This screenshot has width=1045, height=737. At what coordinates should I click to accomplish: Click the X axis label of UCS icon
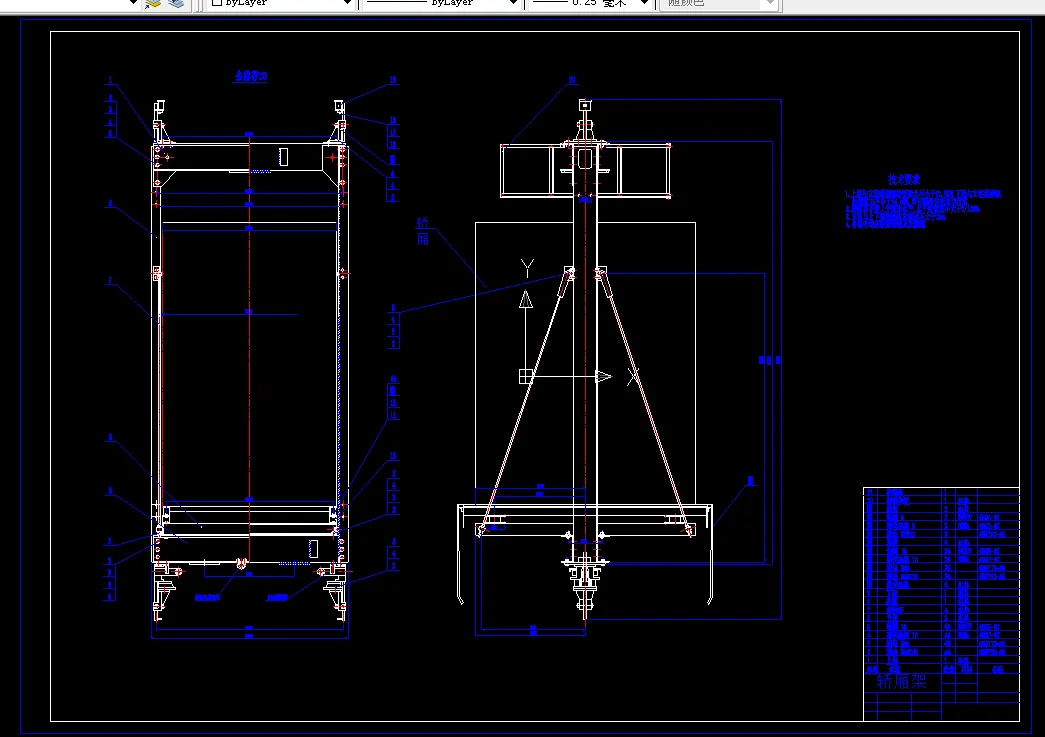pyautogui.click(x=633, y=376)
